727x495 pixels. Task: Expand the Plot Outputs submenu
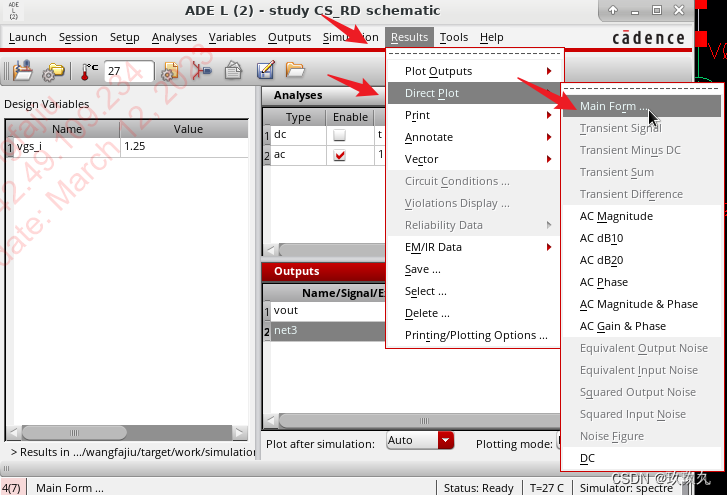tap(473, 71)
